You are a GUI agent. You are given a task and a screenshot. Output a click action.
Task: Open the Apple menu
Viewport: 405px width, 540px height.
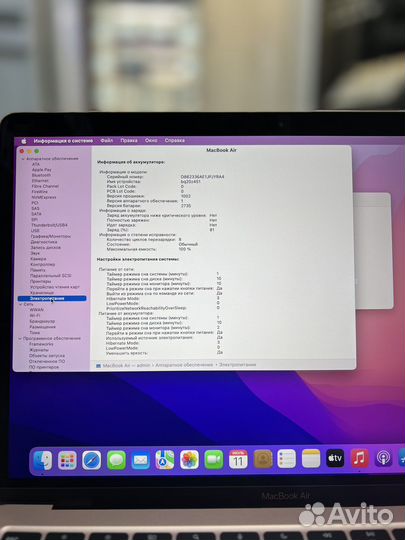(24, 141)
